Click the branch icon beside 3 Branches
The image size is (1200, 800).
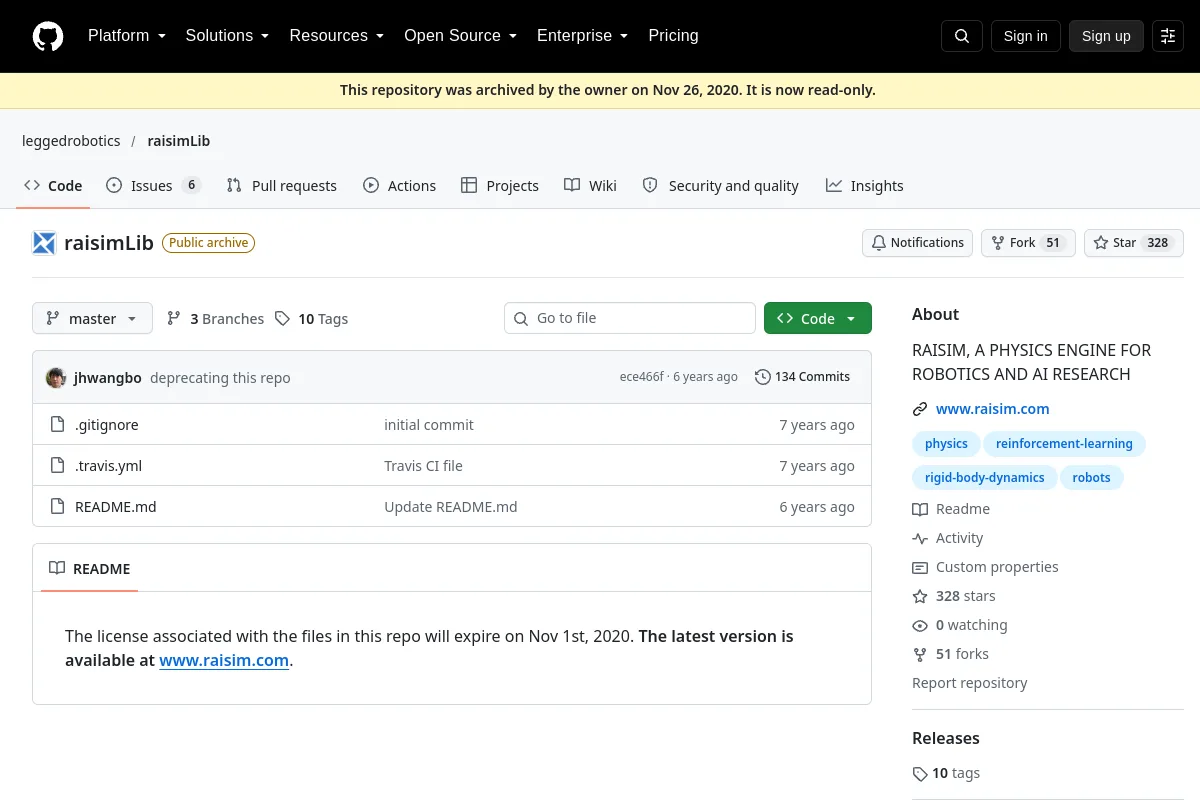[174, 319]
